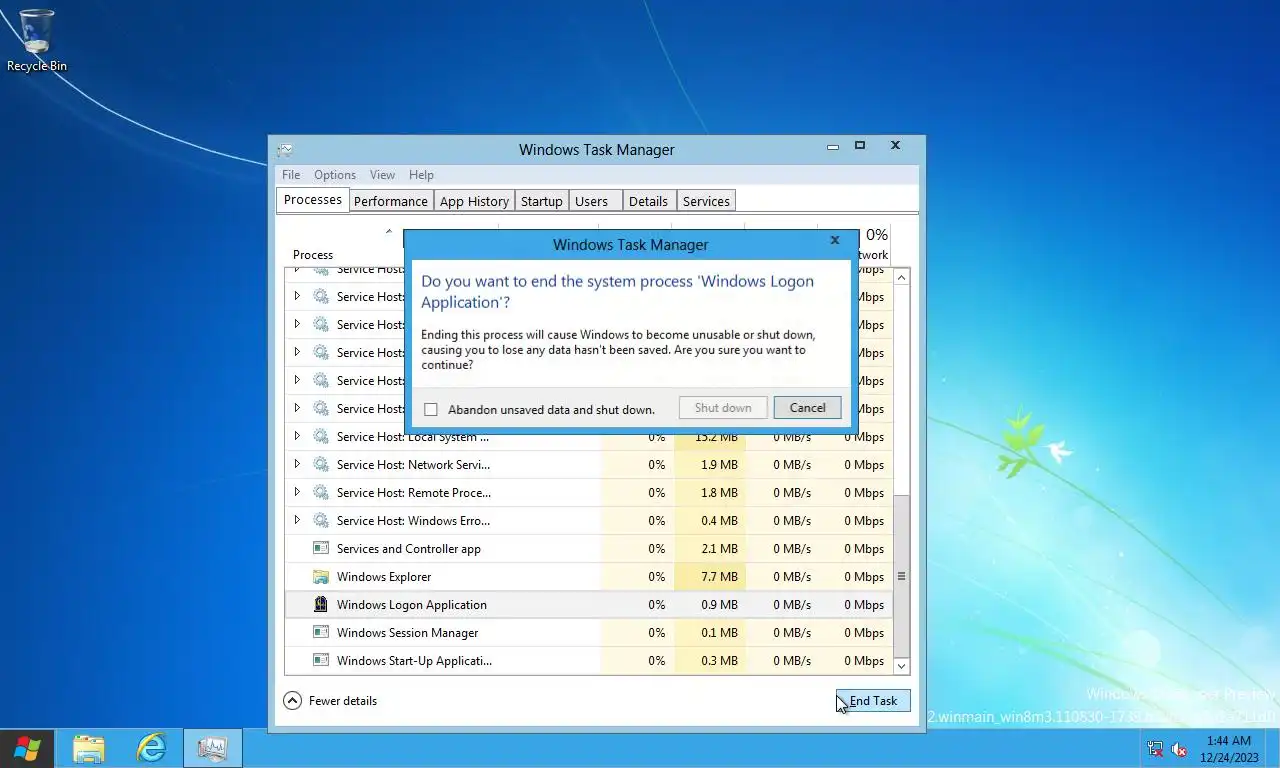Viewport: 1280px width, 768px height.
Task: Click 7.7 MB memory value of Windows Explorer
Action: click(718, 576)
